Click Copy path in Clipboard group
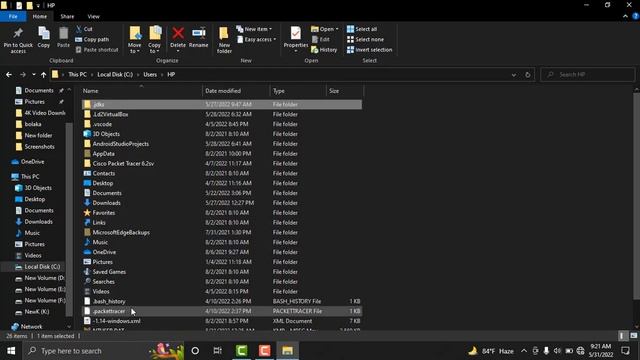 (92, 40)
